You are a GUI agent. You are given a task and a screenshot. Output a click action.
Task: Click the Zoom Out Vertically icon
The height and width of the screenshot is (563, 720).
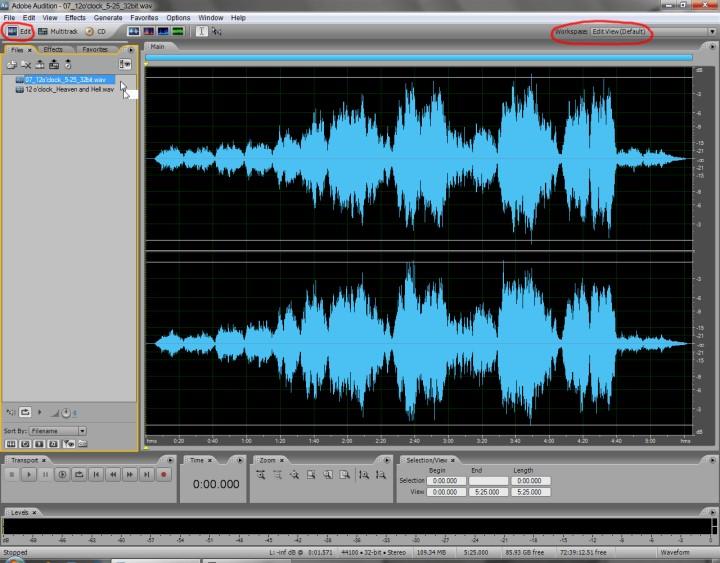click(x=380, y=475)
